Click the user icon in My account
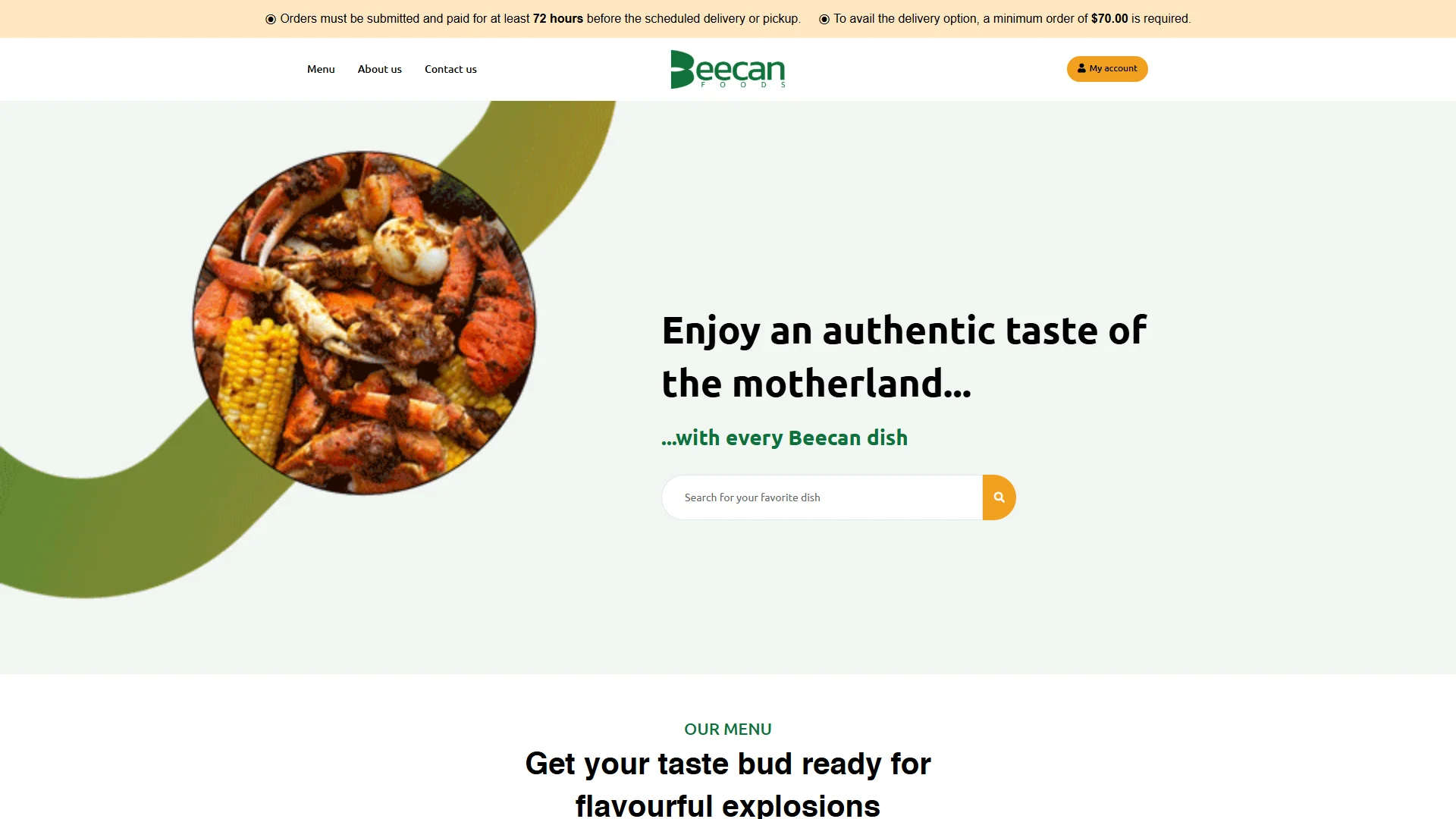1456x819 pixels. (x=1081, y=68)
